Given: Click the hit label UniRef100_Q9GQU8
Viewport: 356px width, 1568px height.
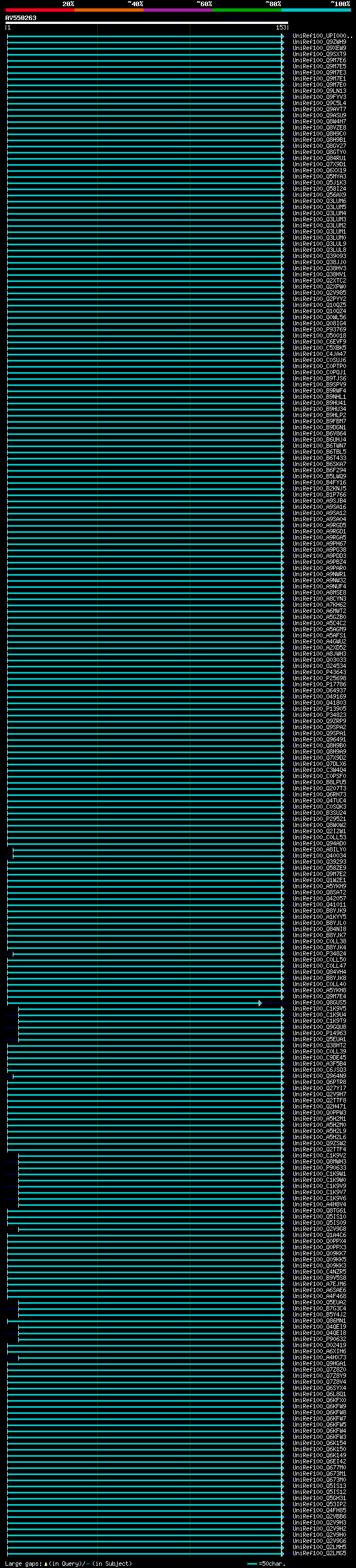Looking at the screenshot, I should [x=319, y=1027].
